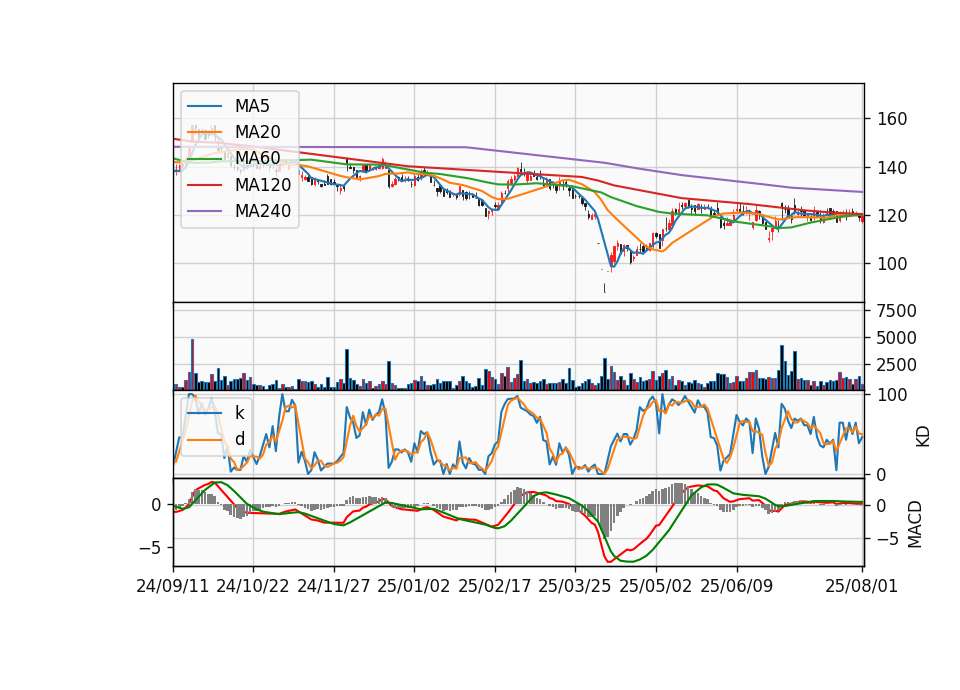Click the lowest candlestick wick below 100
960x690 pixels.
605,288
